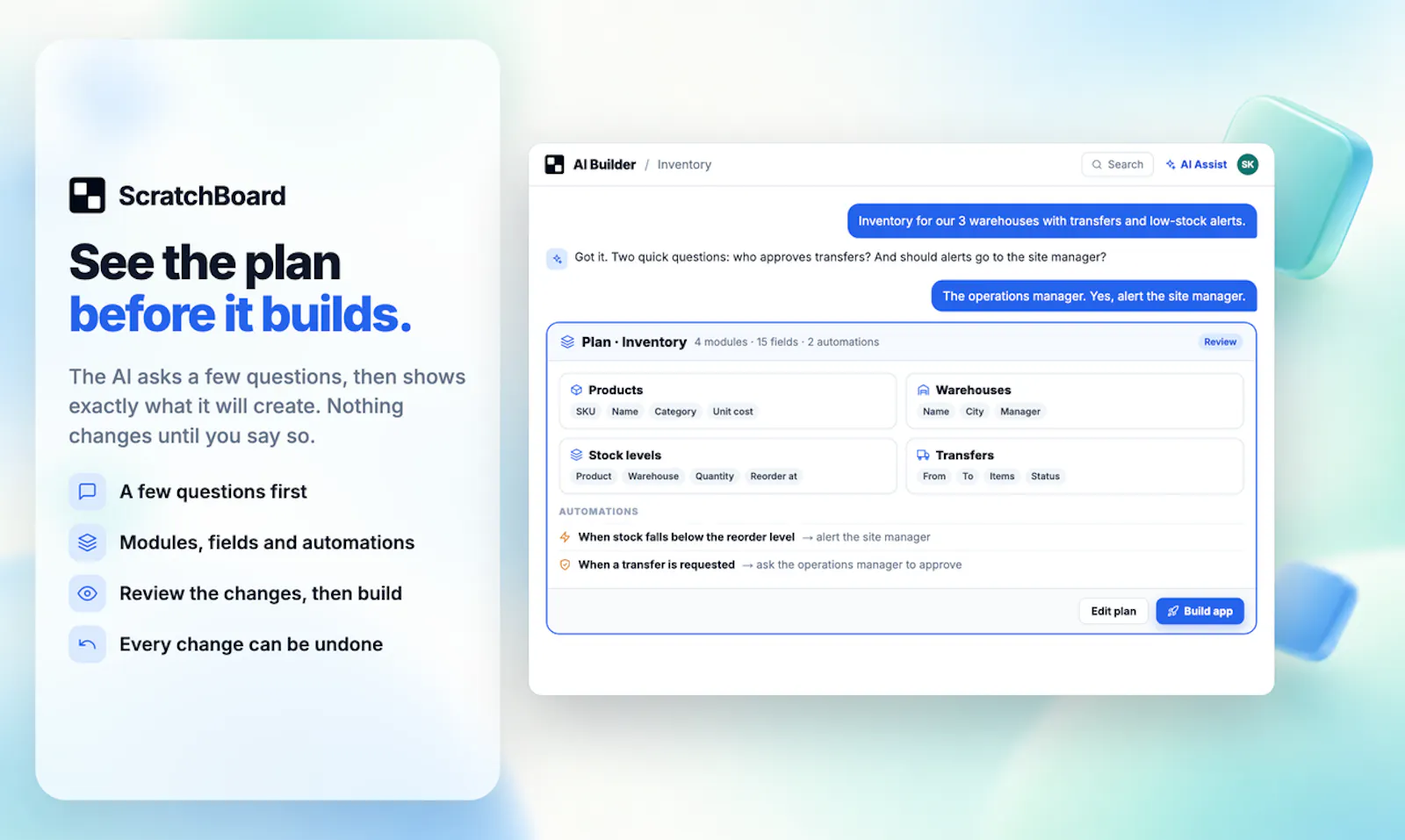The height and width of the screenshot is (840, 1405).
Task: Click the sparkle icon of AI Assist
Action: 1171,164
